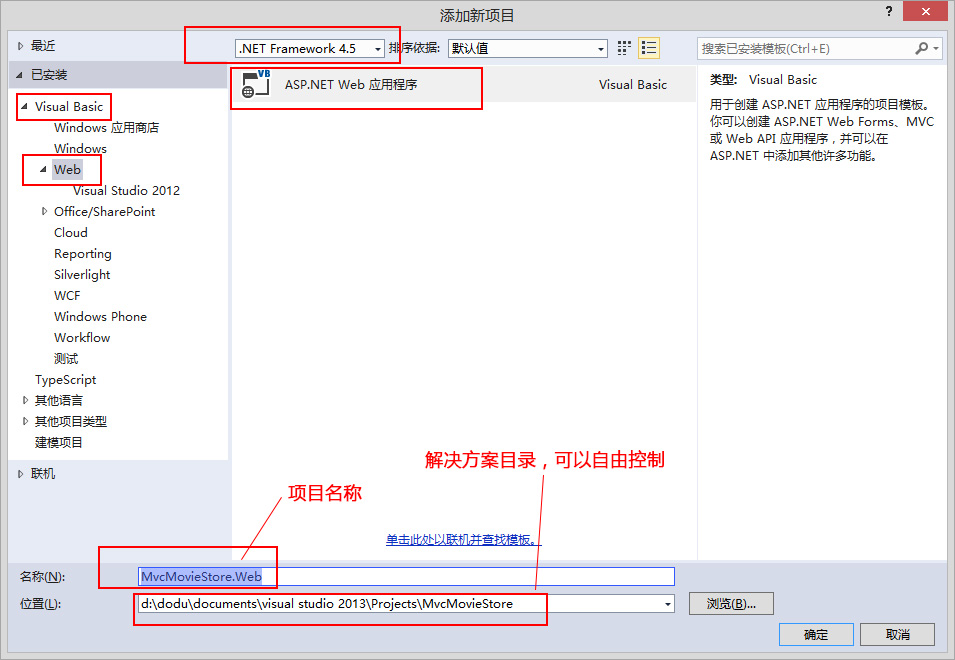Select the WCF category
The width and height of the screenshot is (955, 660).
tap(67, 295)
